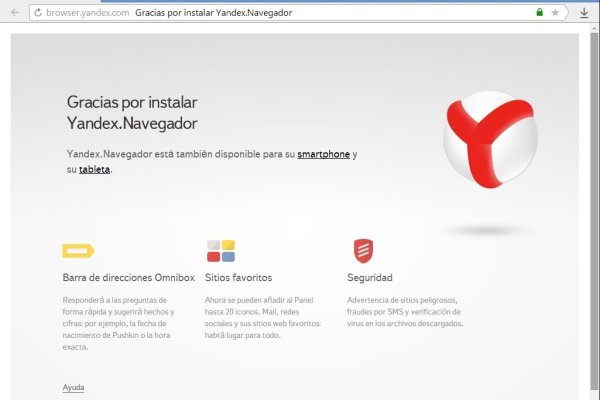This screenshot has height=400, width=600.
Task: Follow the Ayuda help link
Action: 73,387
